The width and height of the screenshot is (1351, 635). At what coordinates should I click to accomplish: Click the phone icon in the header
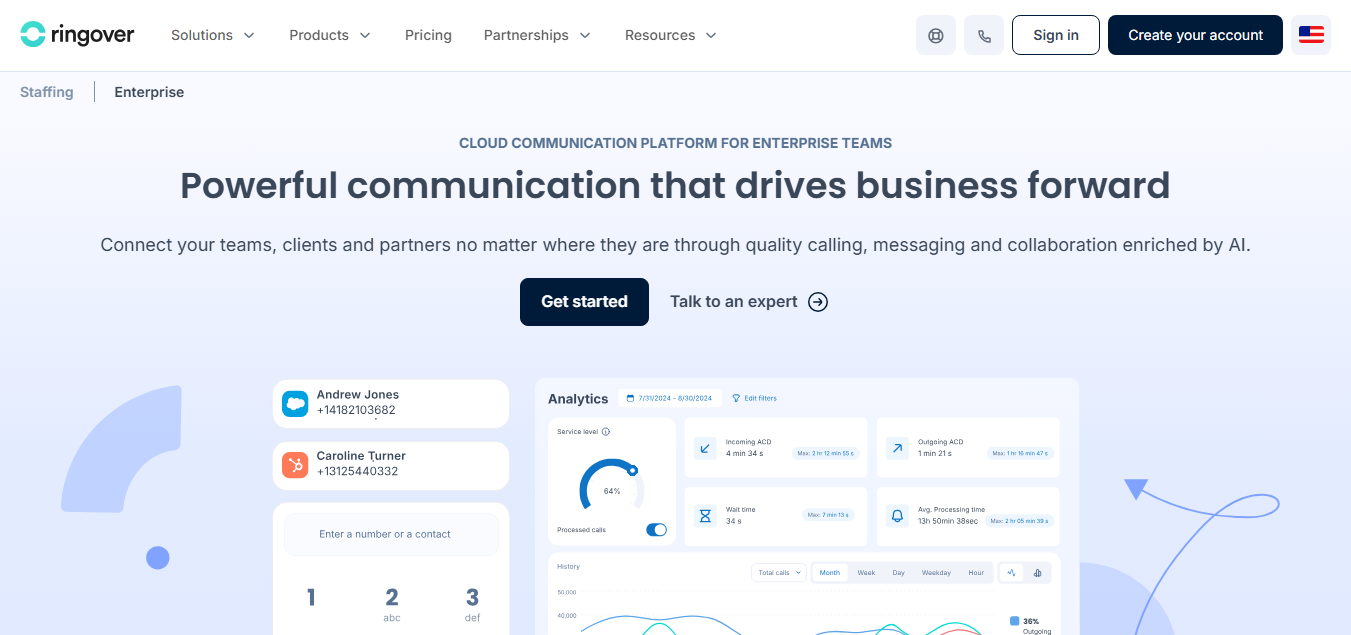984,35
